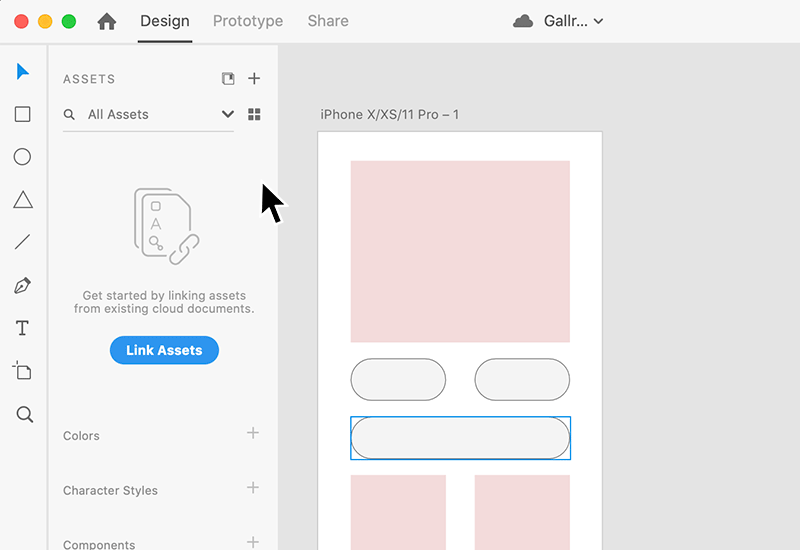Toggle grid view in Assets panel
This screenshot has width=800, height=550.
pyautogui.click(x=254, y=115)
